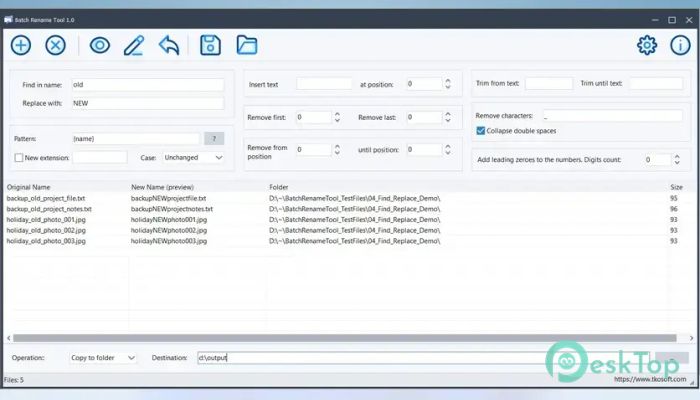Click preview name holidayNEWphoto001.jpg

pos(169,220)
